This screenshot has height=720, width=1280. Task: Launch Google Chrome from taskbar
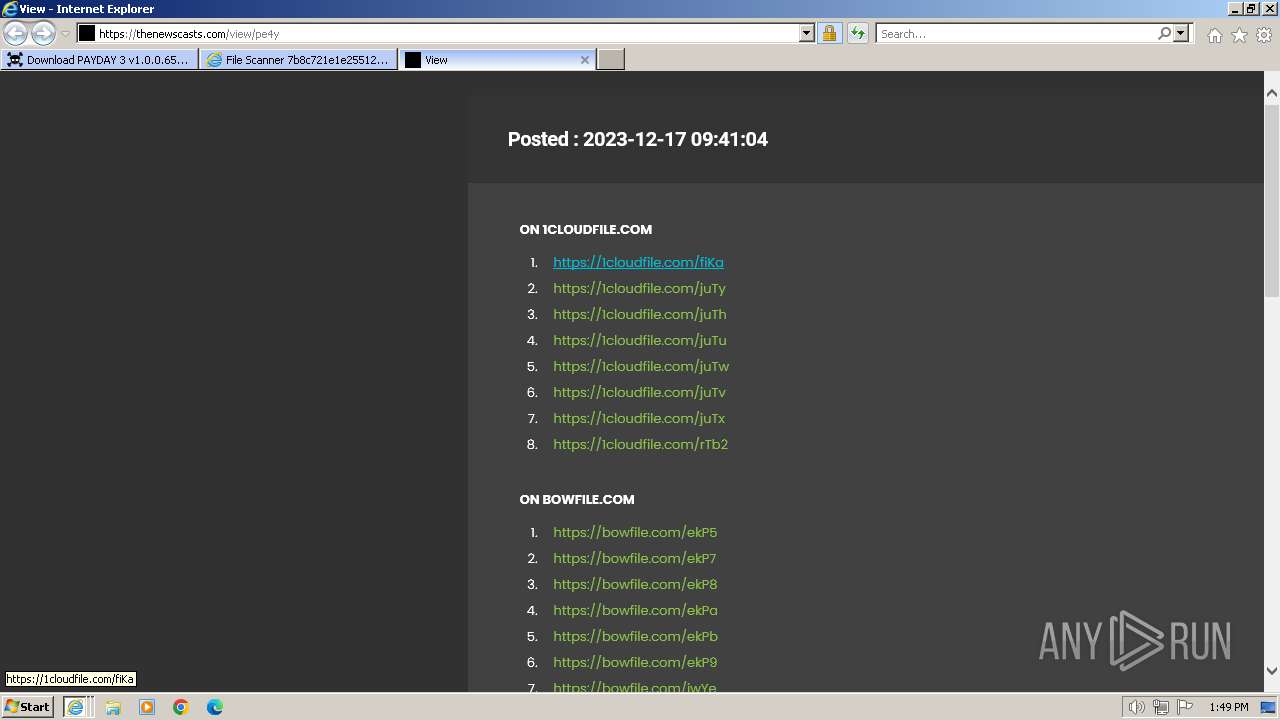[181, 707]
